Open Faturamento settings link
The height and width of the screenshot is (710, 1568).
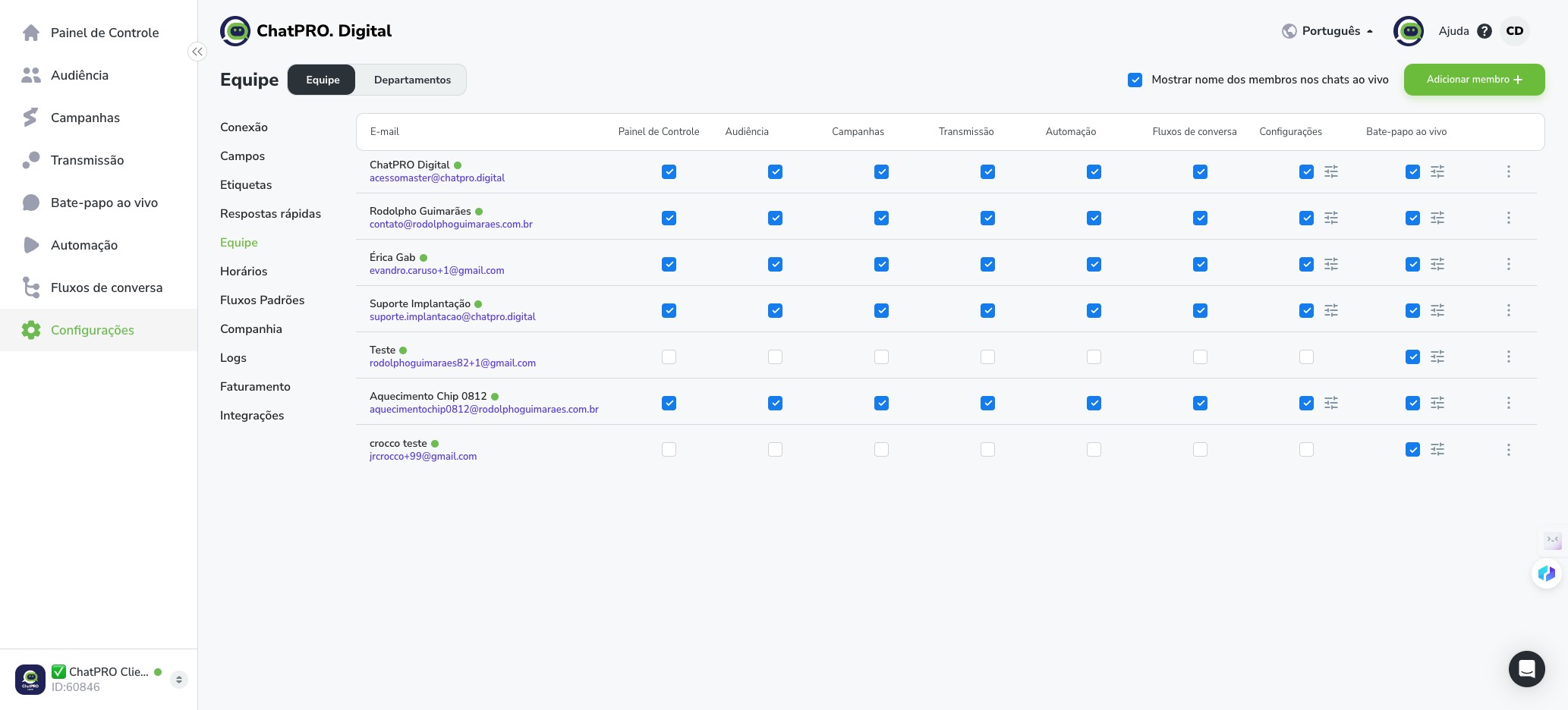(255, 387)
